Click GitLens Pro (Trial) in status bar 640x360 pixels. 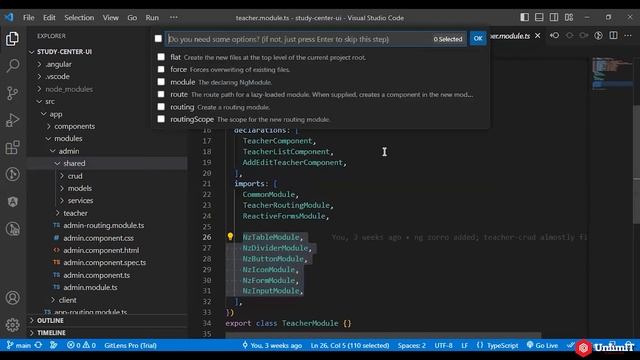click(130, 345)
